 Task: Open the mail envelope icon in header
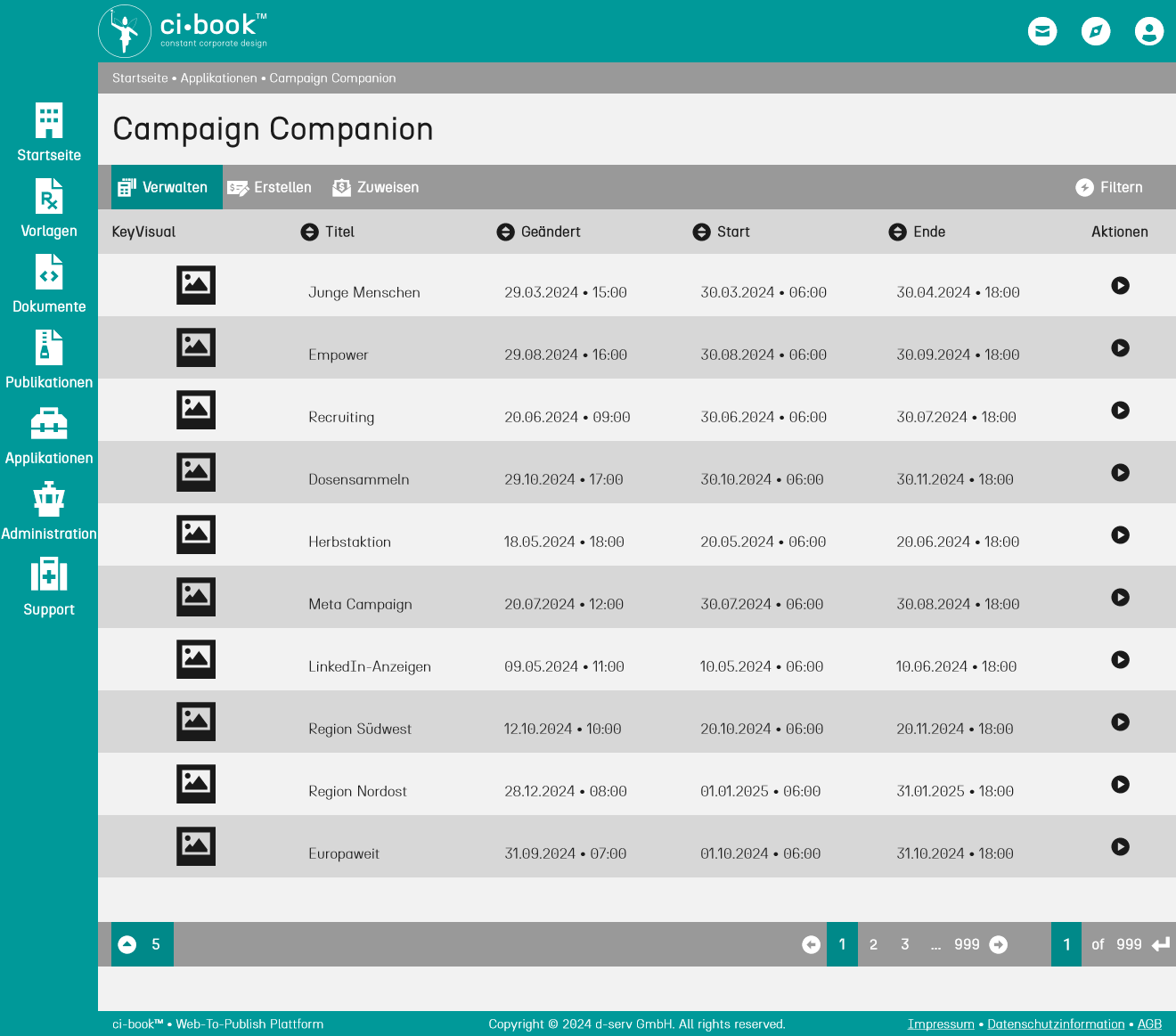tap(1042, 31)
